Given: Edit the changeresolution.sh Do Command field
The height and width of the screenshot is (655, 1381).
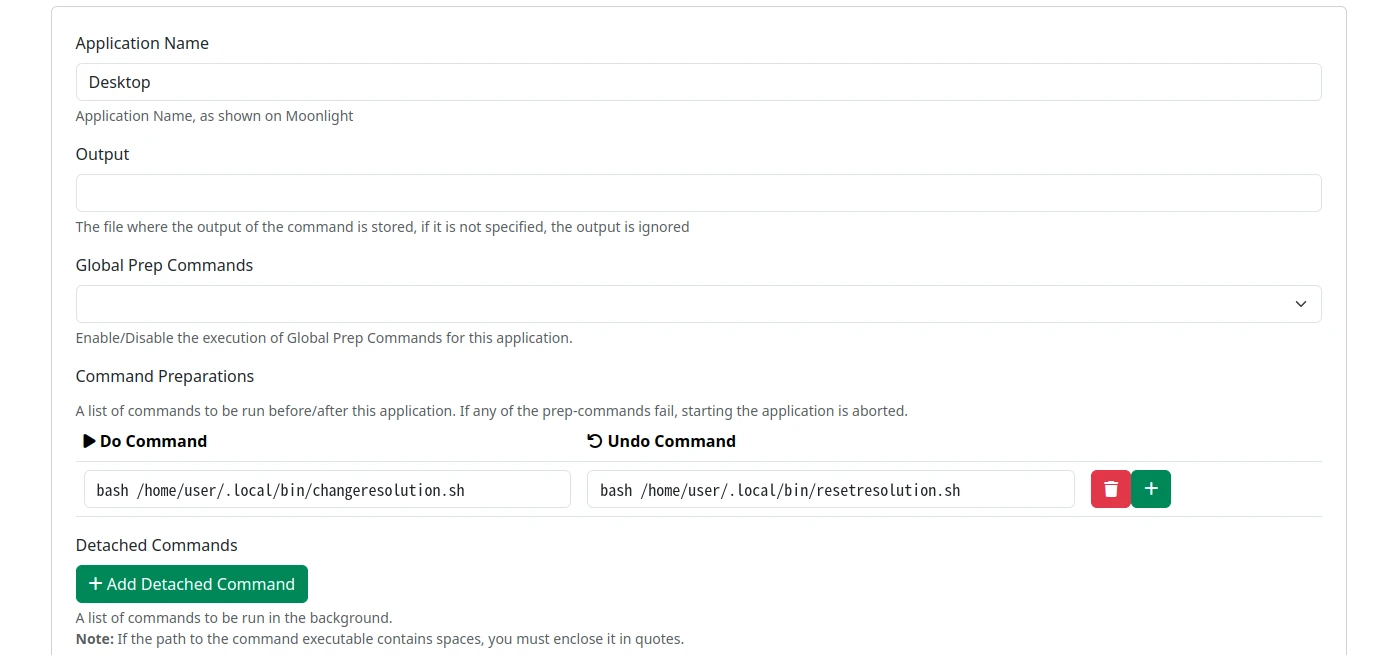Looking at the screenshot, I should click(327, 490).
